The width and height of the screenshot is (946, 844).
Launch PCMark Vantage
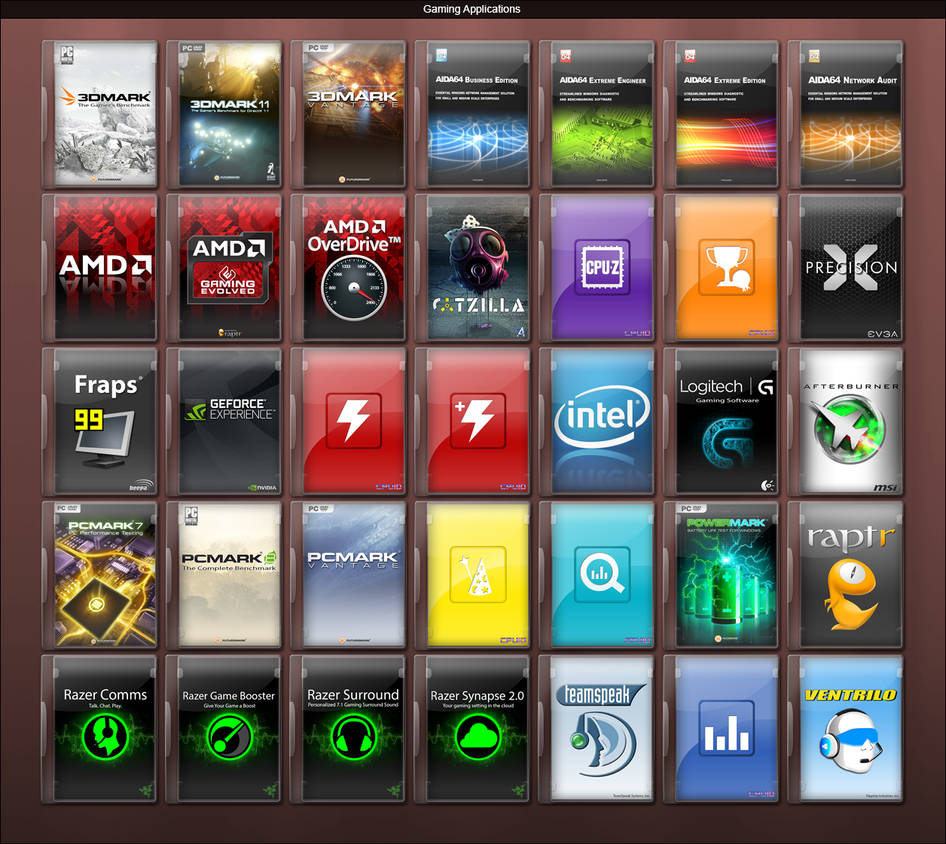[351, 575]
